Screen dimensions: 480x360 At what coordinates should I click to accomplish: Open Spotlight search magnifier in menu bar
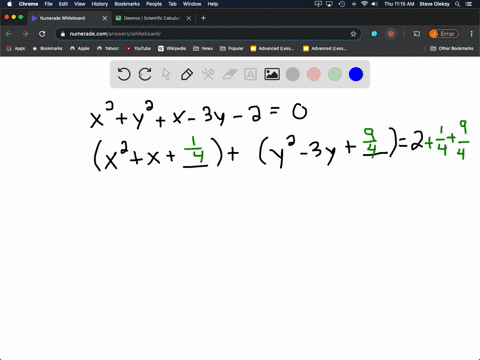(458, 4)
